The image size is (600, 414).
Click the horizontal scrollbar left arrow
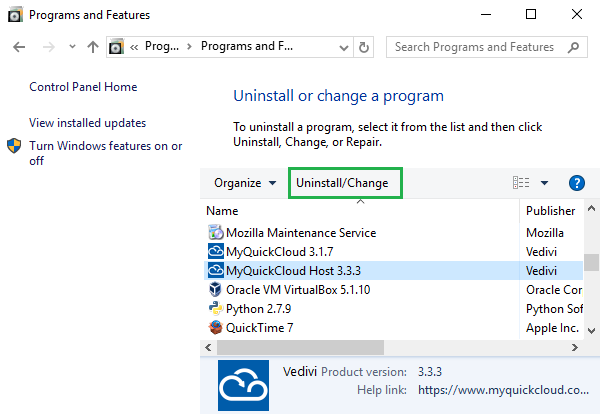tap(208, 347)
